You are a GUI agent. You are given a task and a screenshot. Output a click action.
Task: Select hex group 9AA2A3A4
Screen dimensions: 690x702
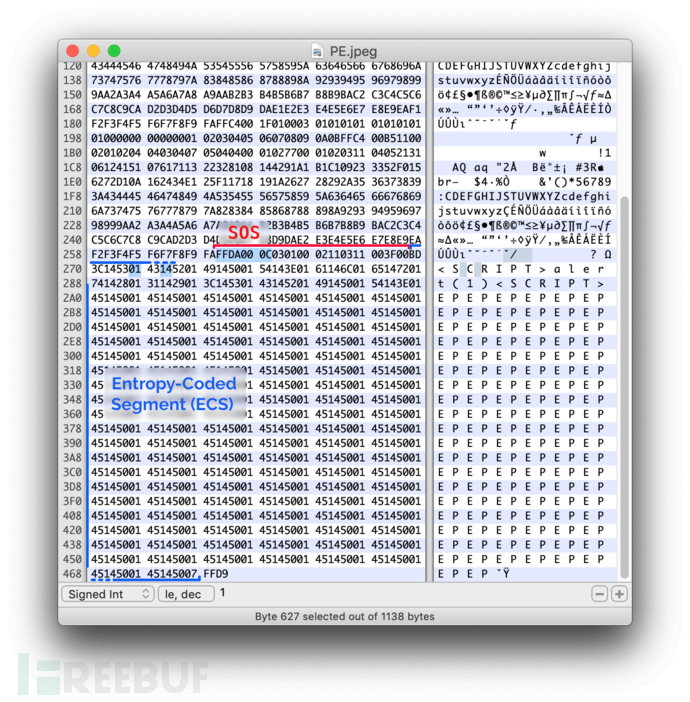(x=116, y=95)
